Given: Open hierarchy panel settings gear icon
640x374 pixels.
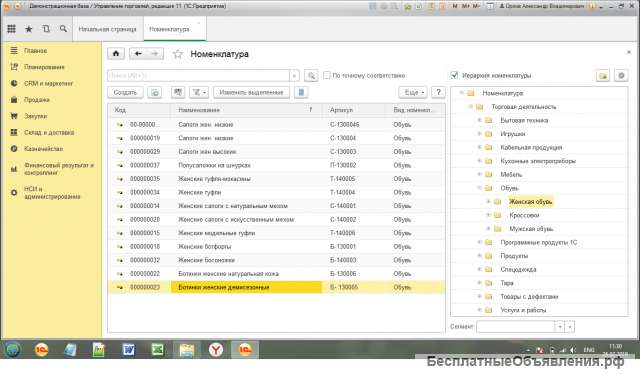Looking at the screenshot, I should coord(621,76).
